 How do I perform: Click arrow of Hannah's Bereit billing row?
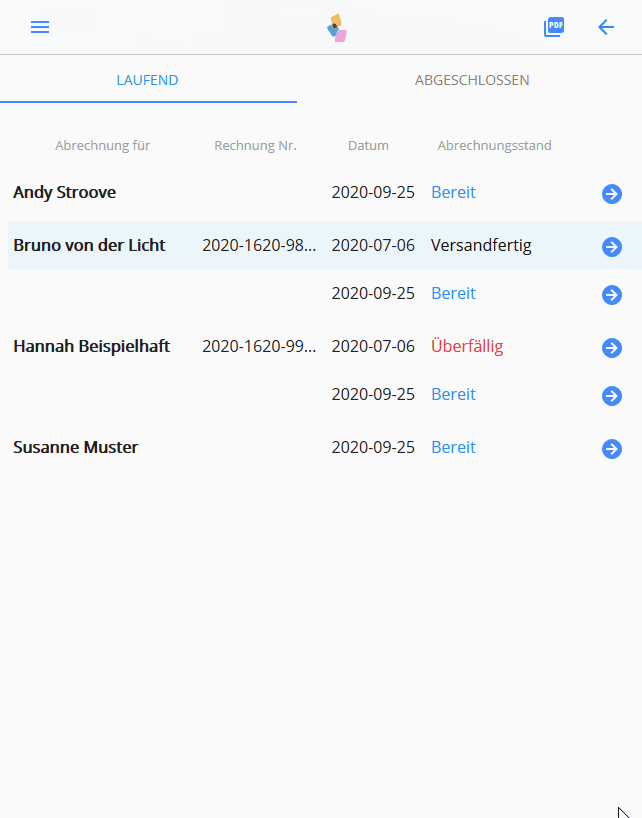point(612,396)
